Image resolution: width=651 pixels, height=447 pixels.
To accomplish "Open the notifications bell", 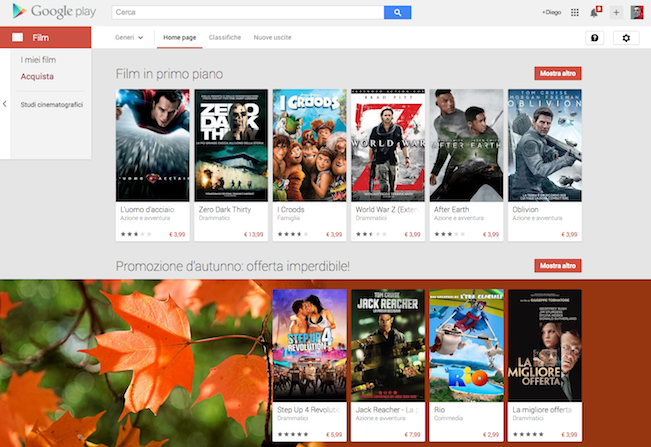I will [x=595, y=12].
